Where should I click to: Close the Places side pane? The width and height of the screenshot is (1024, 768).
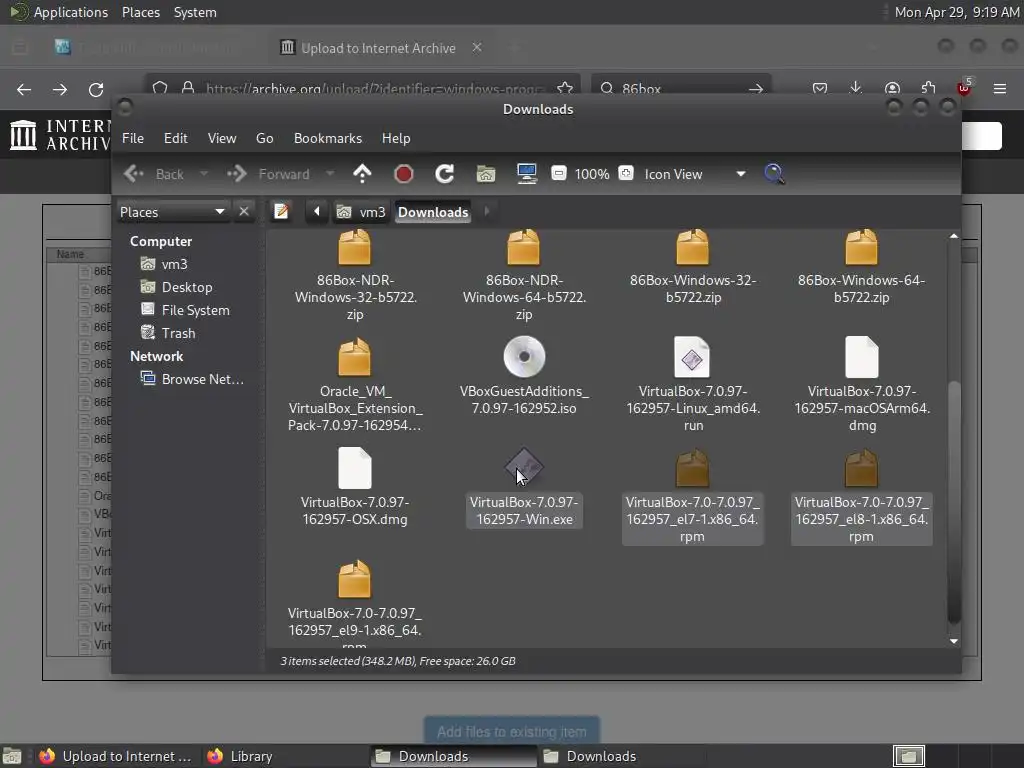[x=244, y=212]
